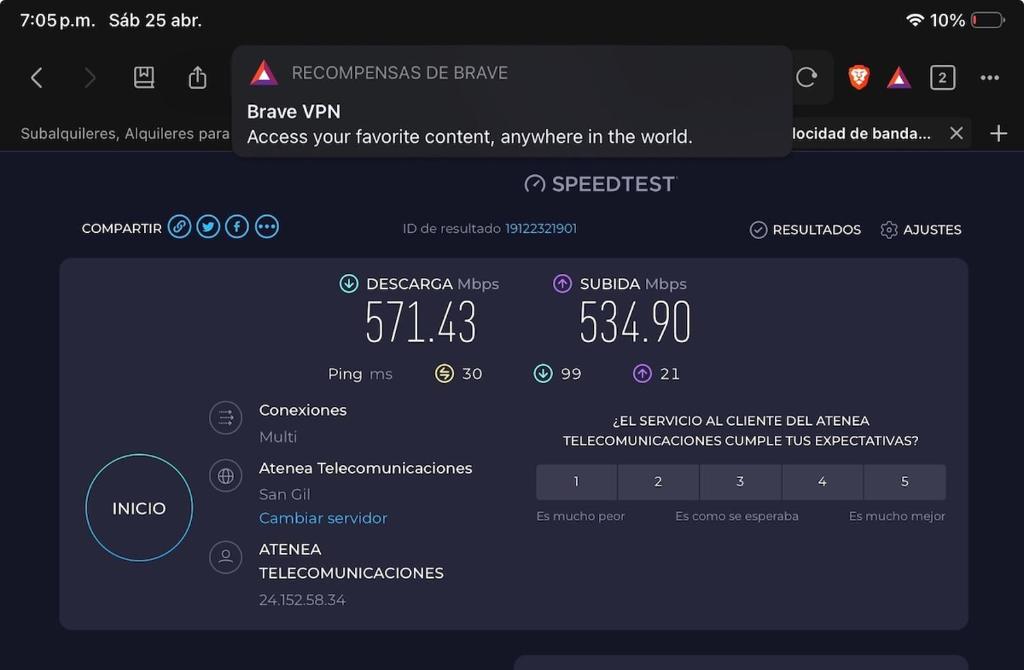
Task: Open the browser three-dots menu
Action: (x=989, y=78)
